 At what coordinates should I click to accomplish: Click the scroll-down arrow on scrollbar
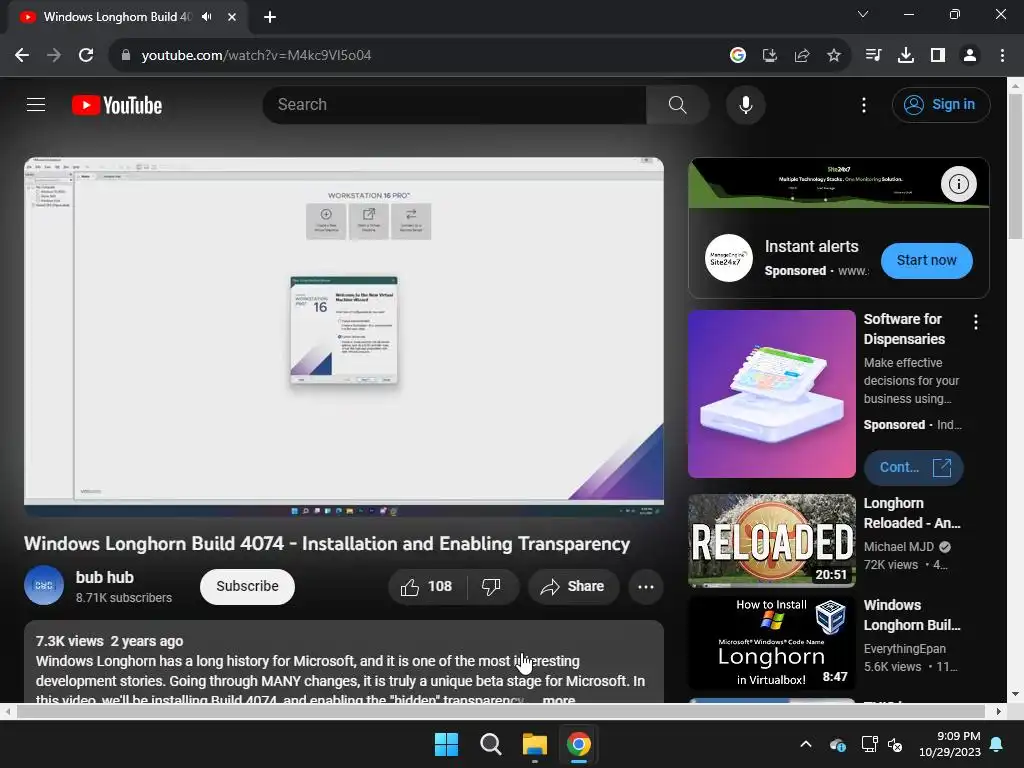click(1015, 694)
